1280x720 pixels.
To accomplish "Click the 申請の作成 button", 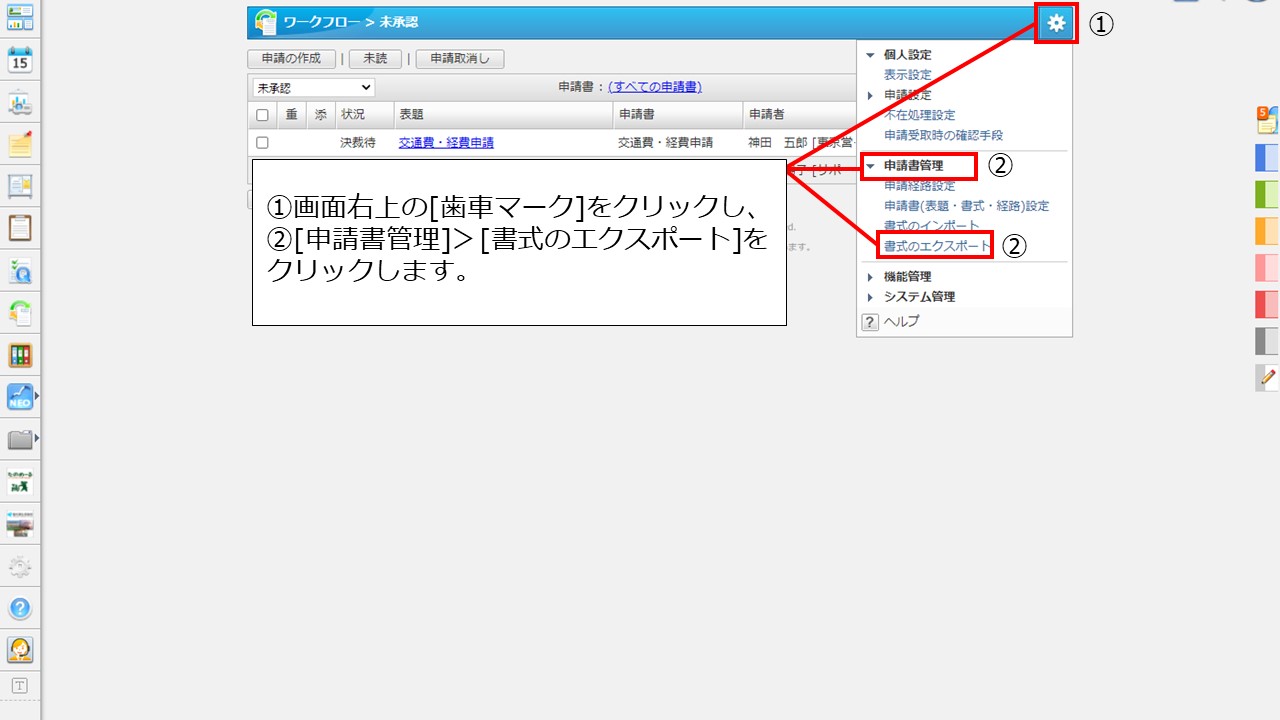I will (x=291, y=59).
